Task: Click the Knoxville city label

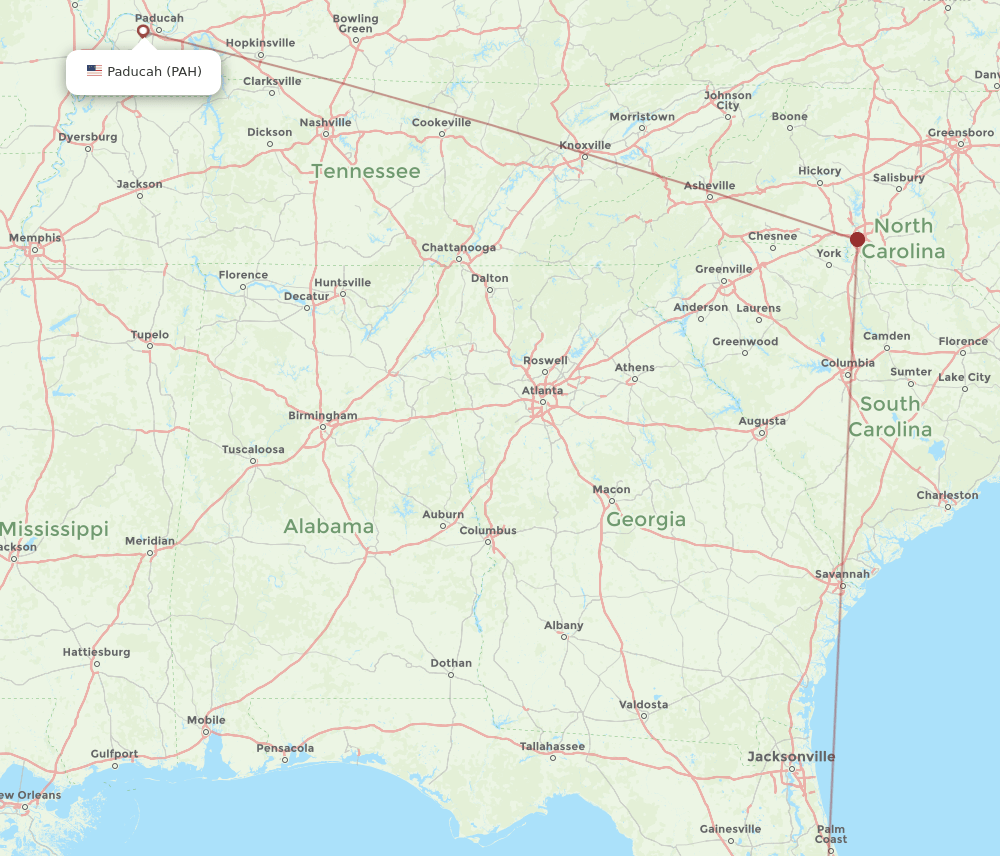Action: point(585,145)
